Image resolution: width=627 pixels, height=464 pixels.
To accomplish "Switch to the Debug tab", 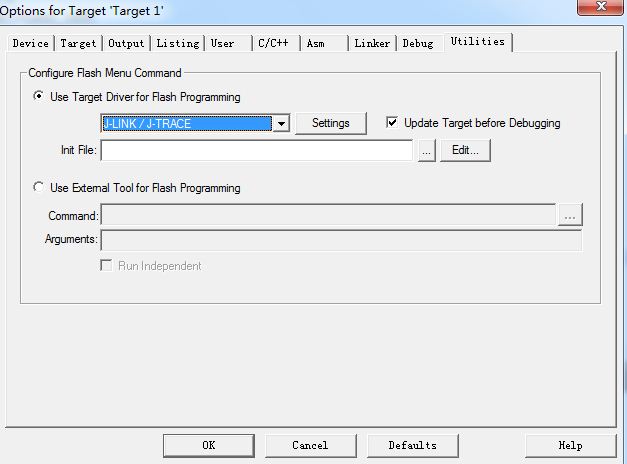I will [419, 43].
